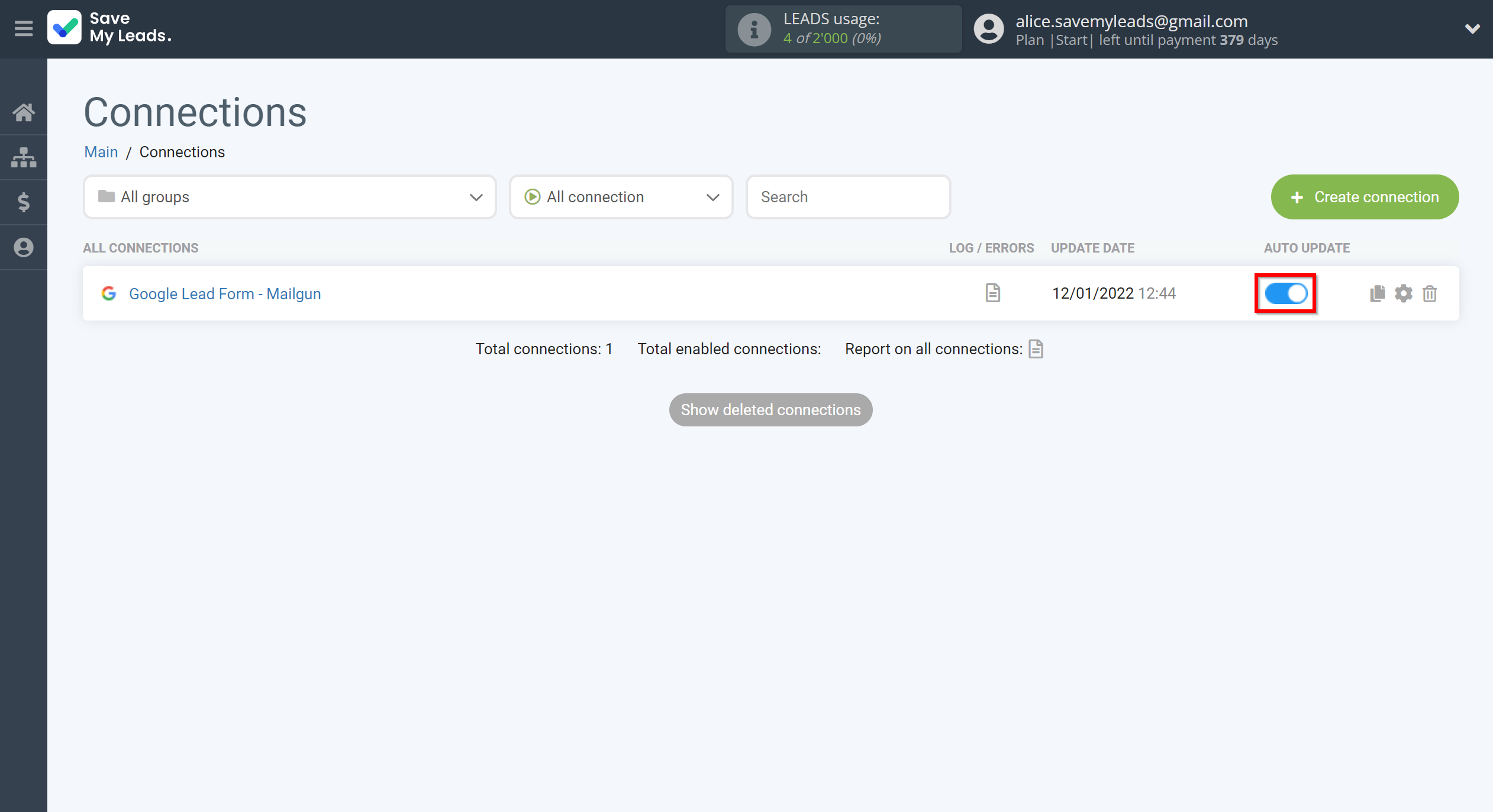Viewport: 1493px width, 812px height.
Task: Click the Show deleted connections button
Action: [771, 409]
